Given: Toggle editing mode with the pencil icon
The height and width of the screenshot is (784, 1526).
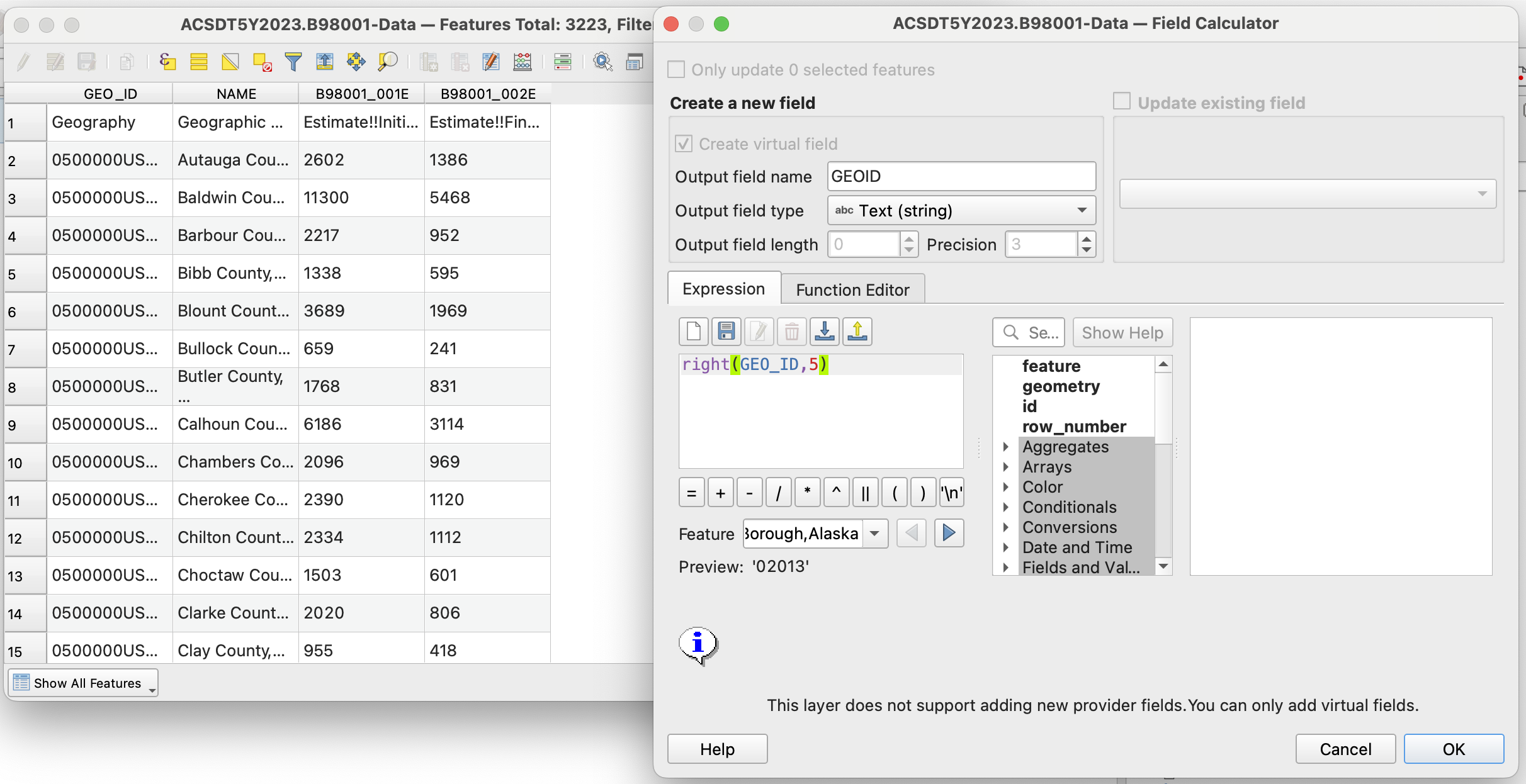Looking at the screenshot, I should (x=23, y=61).
